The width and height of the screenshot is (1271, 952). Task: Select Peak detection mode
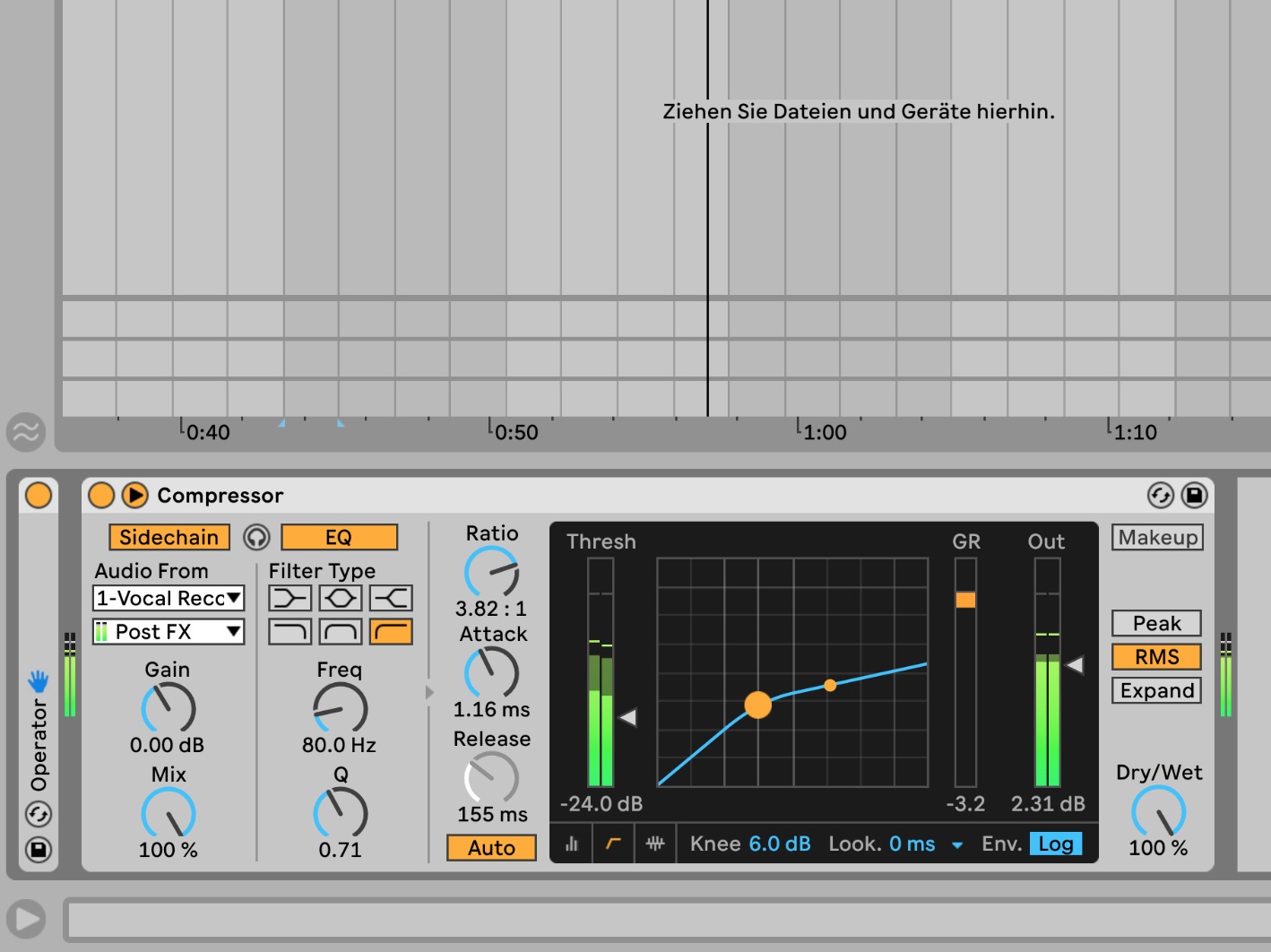pos(1156,623)
